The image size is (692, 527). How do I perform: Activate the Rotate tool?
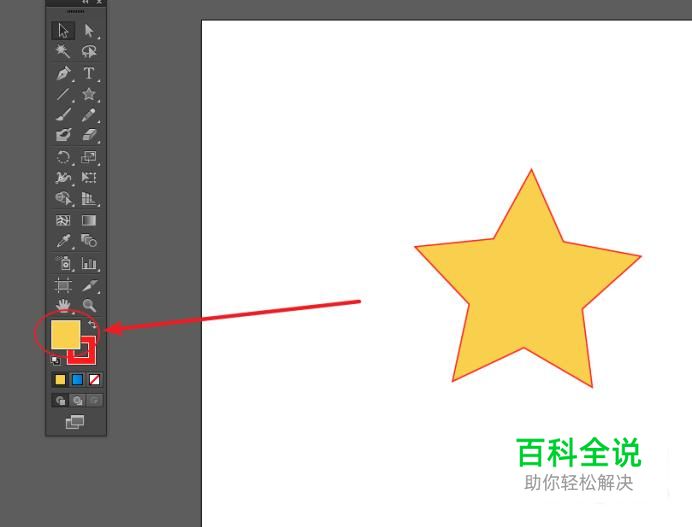64,157
